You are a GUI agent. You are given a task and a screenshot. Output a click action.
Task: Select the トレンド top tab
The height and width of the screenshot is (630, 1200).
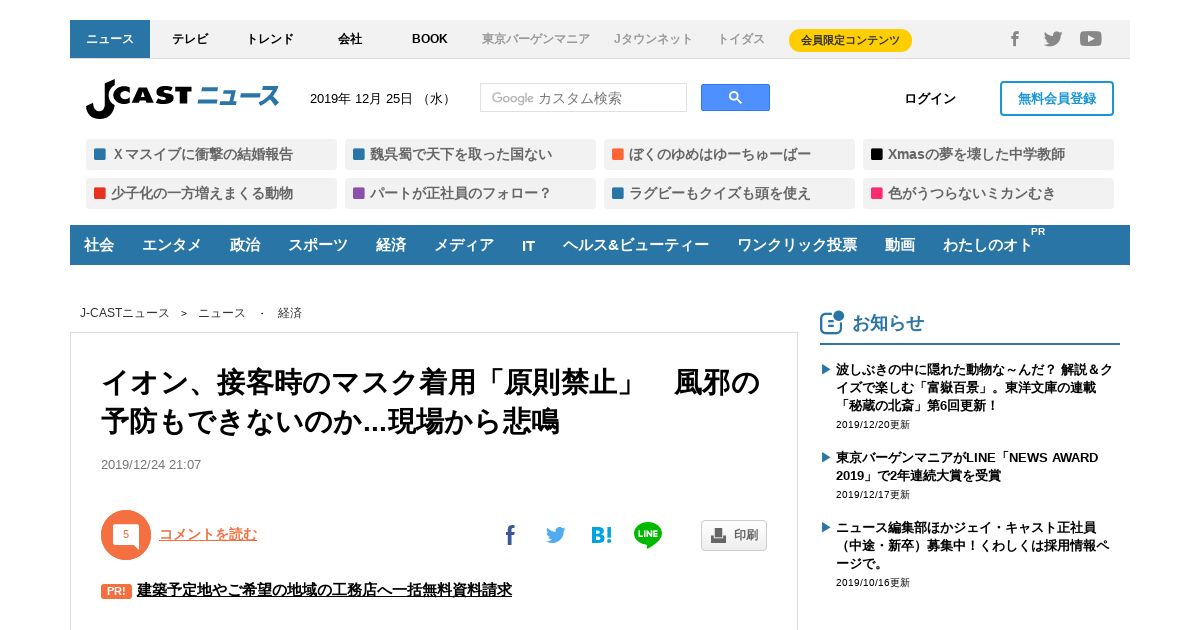pyautogui.click(x=270, y=39)
